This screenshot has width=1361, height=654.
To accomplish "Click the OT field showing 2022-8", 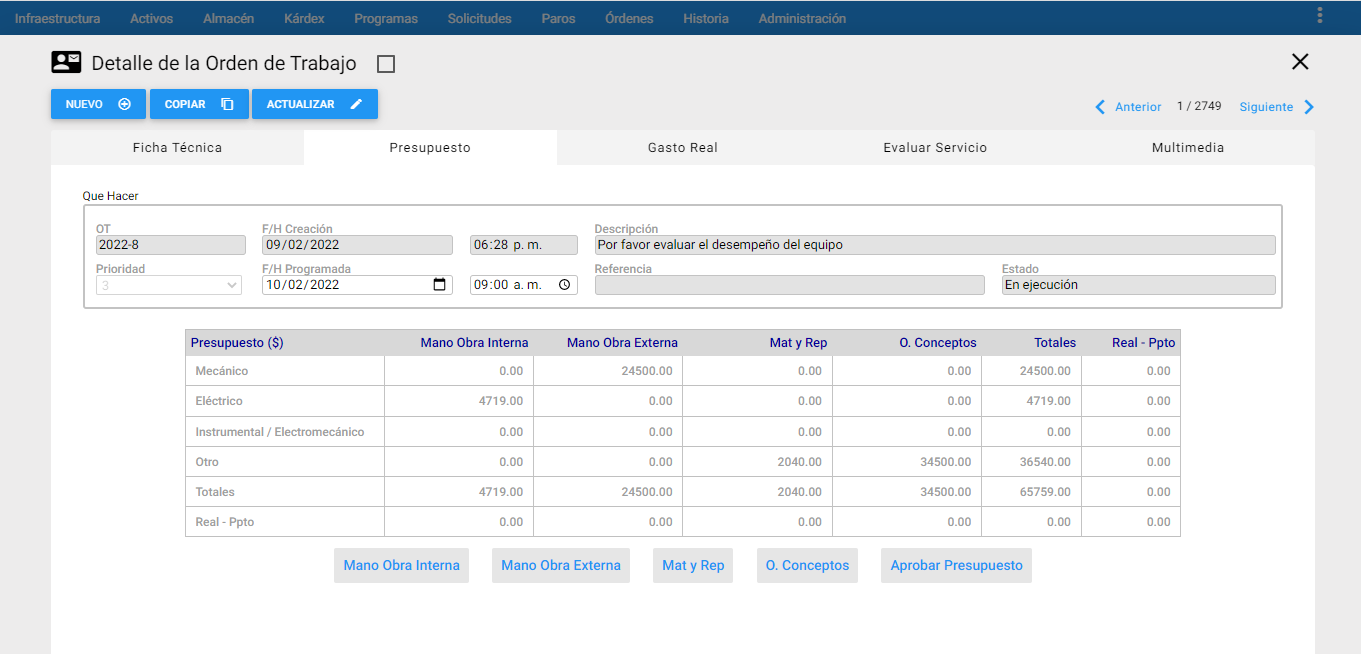I will click(x=170, y=245).
